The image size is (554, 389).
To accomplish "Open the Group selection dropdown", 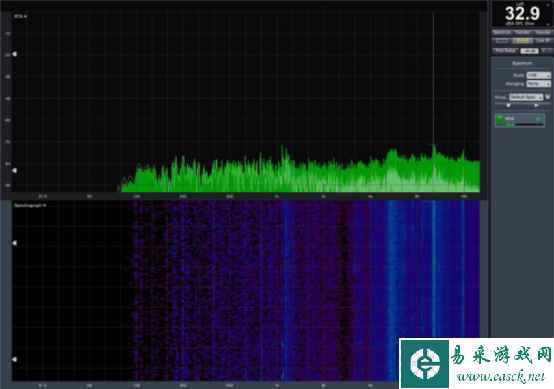I will (526, 97).
